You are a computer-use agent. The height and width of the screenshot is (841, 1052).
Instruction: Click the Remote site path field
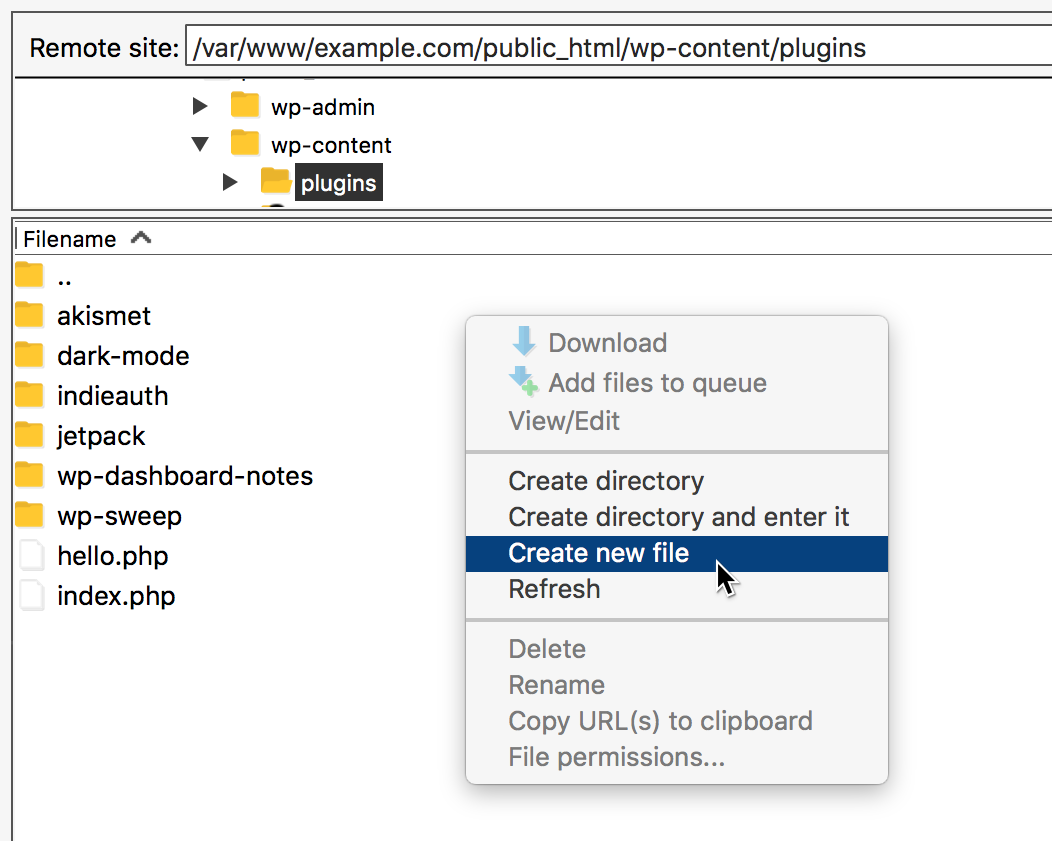click(619, 48)
